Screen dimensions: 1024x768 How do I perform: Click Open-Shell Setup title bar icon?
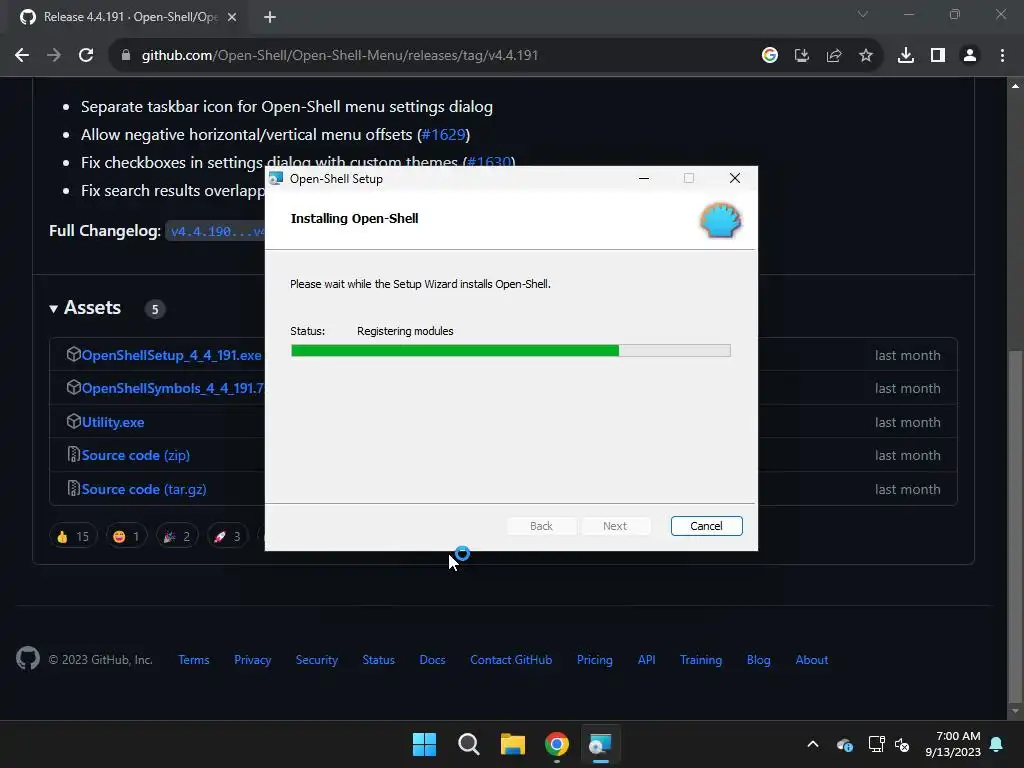point(276,178)
